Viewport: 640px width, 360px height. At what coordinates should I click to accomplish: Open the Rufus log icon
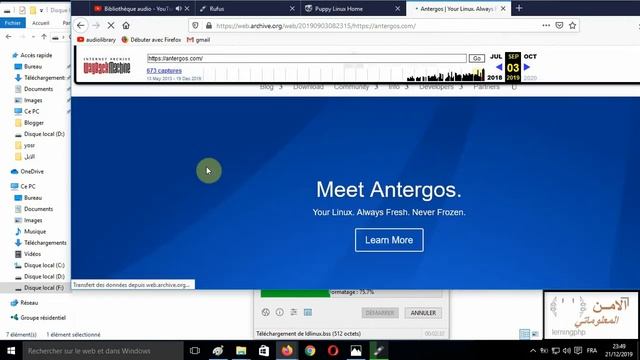click(x=308, y=312)
